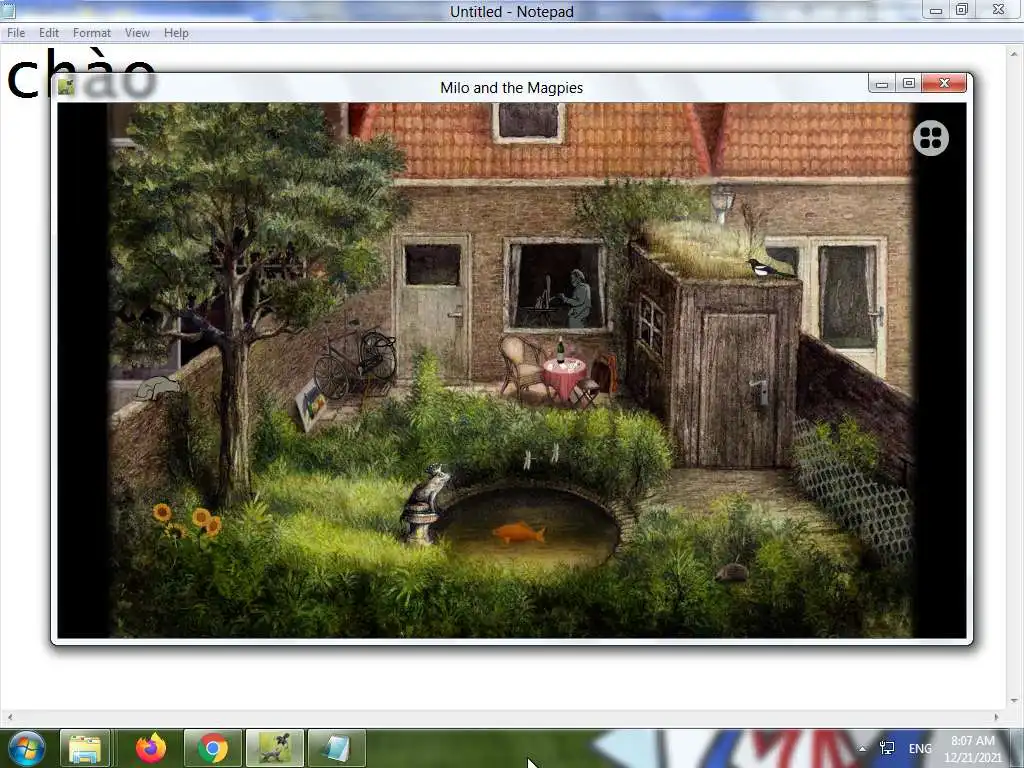Click the painting leaning against the wall
This screenshot has width=1024, height=768.
(x=310, y=405)
